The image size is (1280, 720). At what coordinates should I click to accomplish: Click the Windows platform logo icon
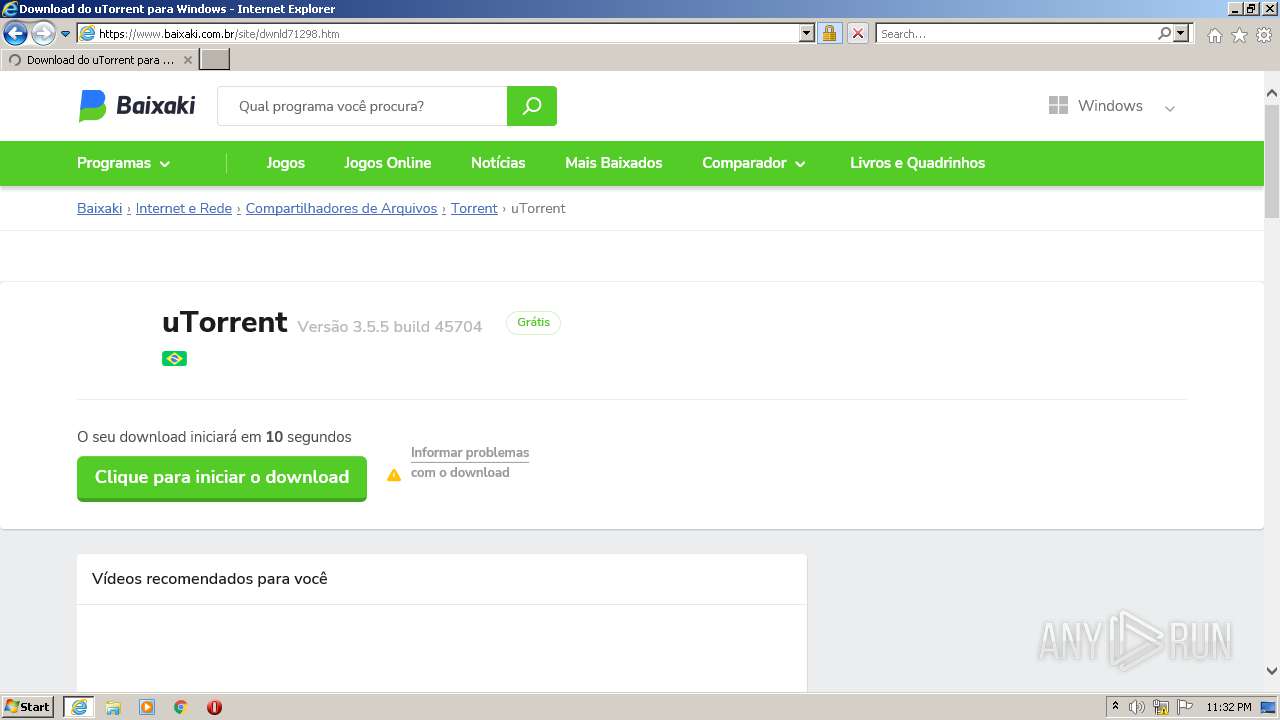pos(1058,105)
